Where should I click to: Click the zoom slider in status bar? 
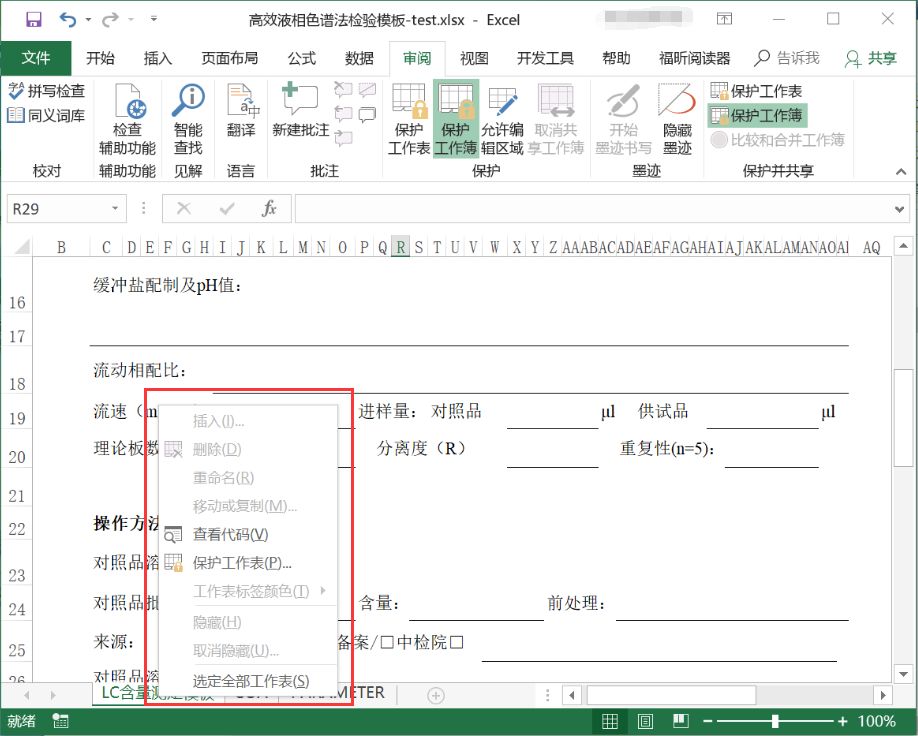click(x=776, y=720)
